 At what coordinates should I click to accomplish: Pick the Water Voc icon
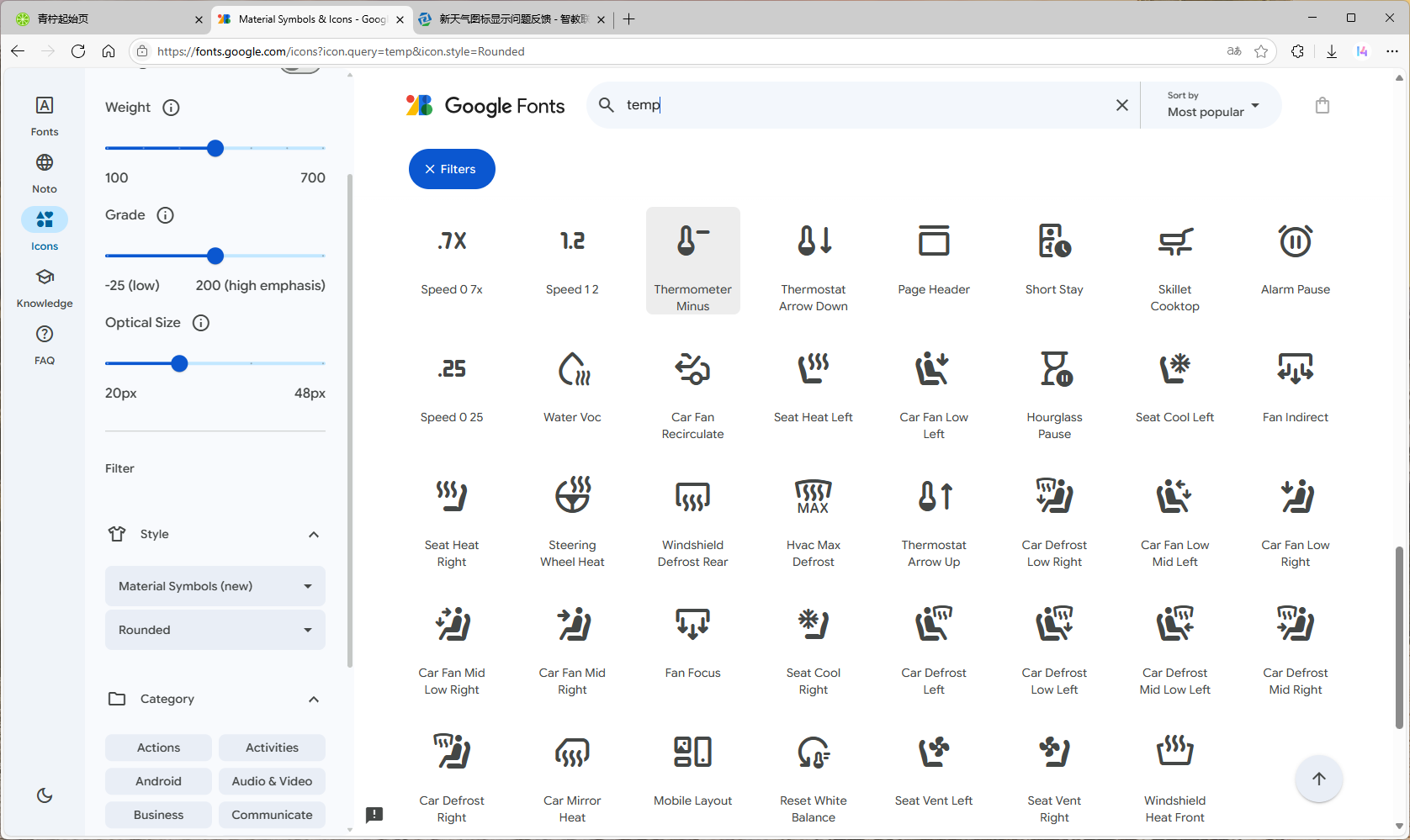[x=572, y=388]
